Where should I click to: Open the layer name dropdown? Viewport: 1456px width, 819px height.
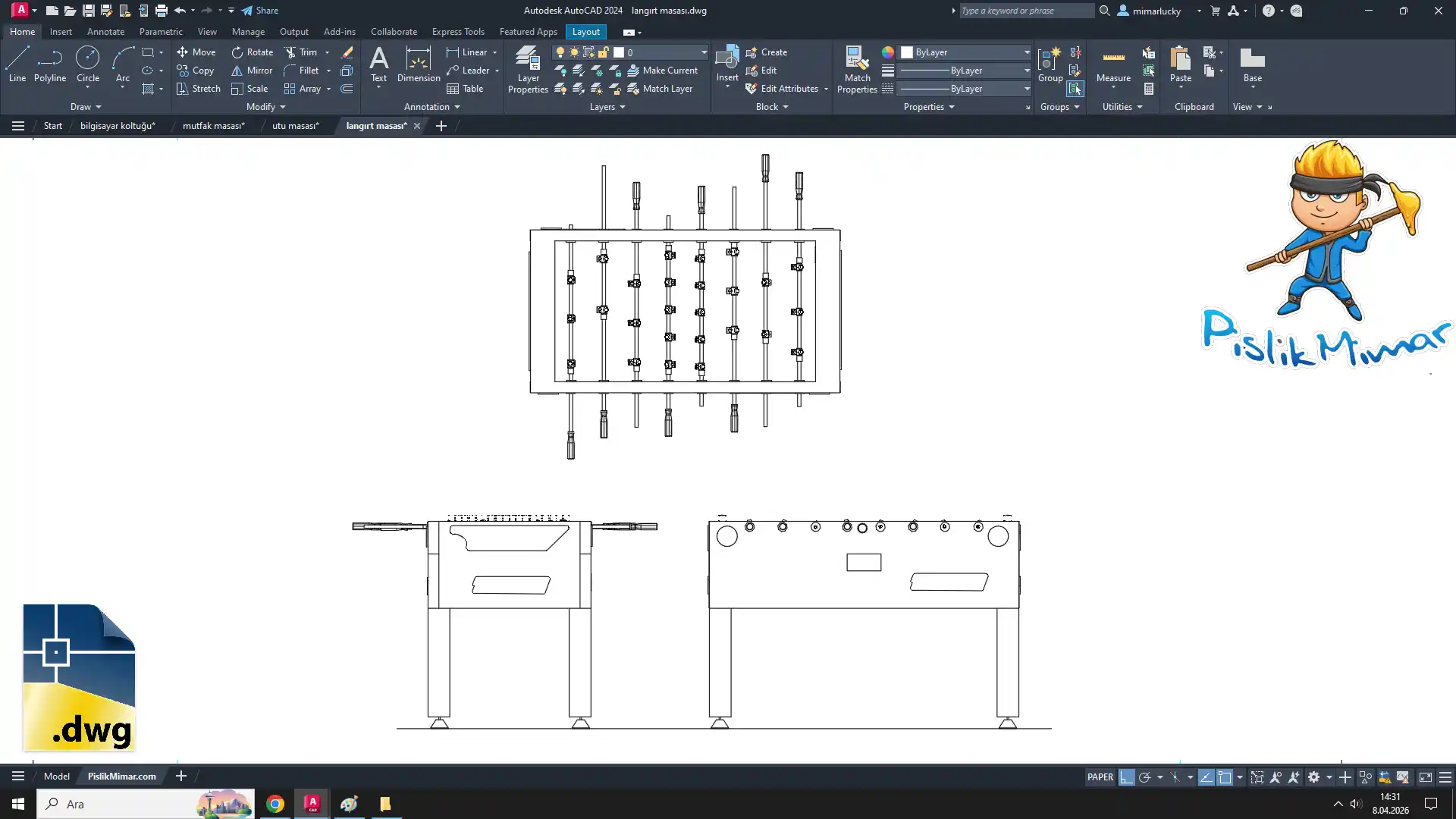[704, 52]
